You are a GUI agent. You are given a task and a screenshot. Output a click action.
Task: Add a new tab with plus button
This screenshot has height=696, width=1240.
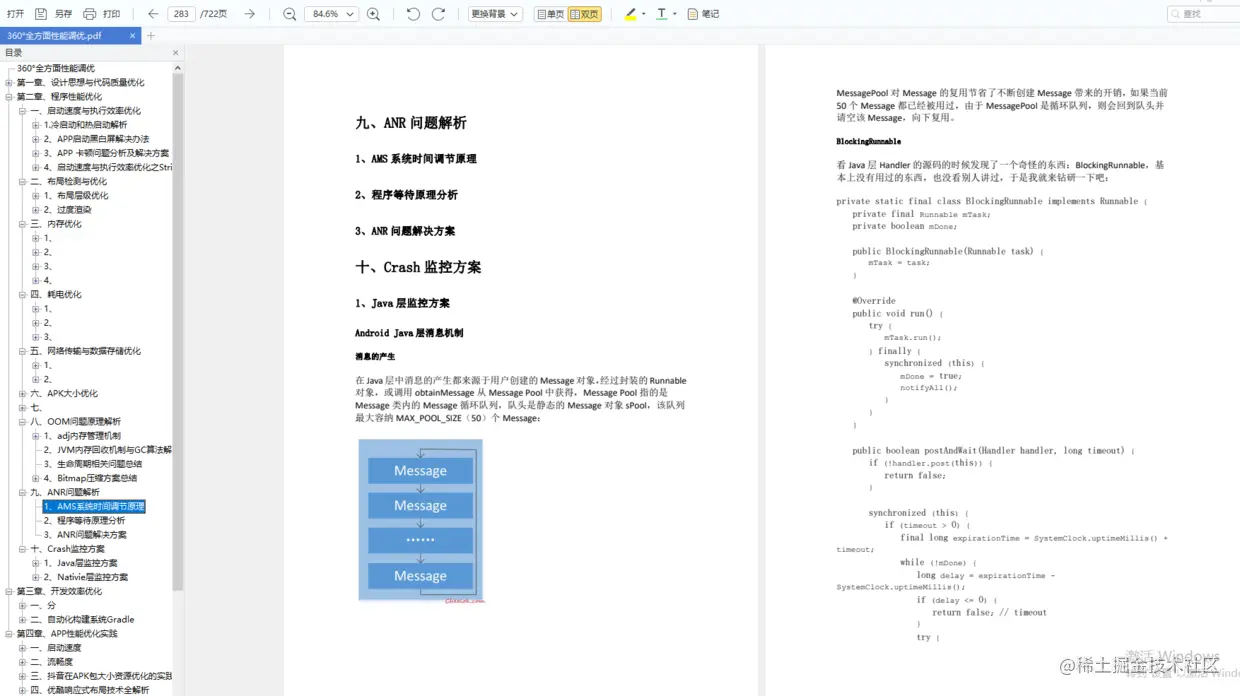[x=151, y=36]
